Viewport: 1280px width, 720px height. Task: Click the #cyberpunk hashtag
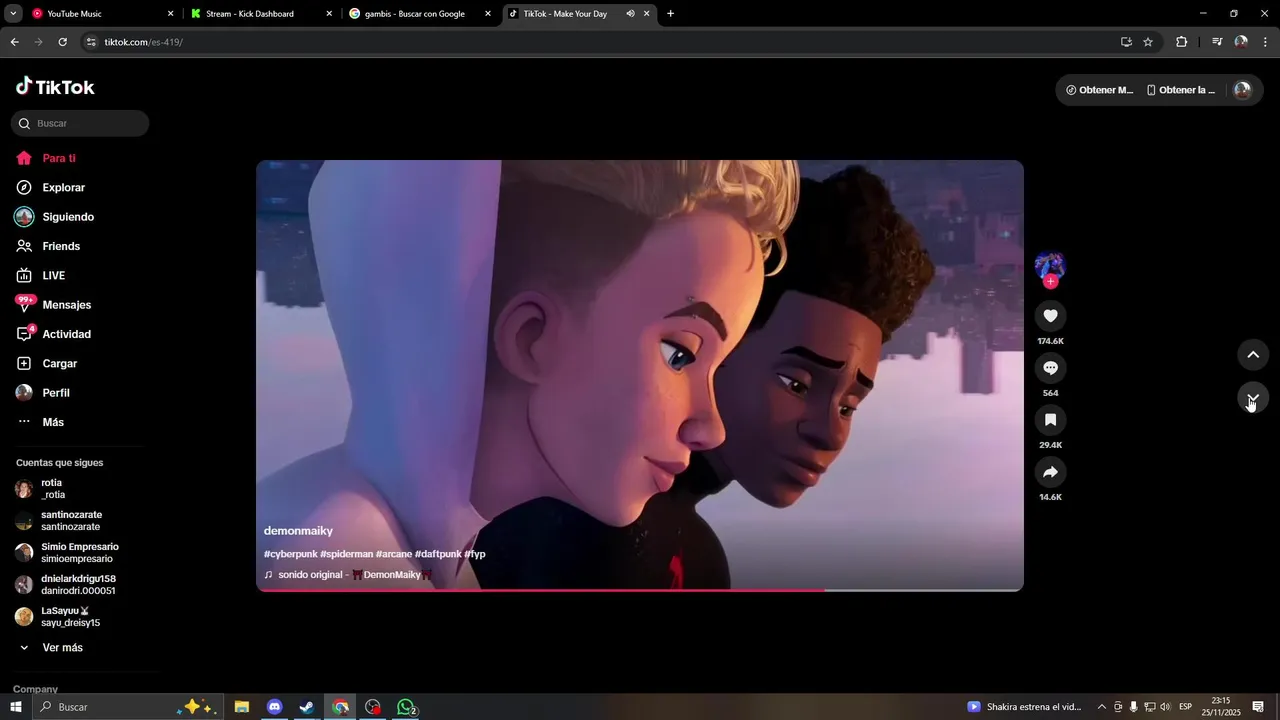290,554
